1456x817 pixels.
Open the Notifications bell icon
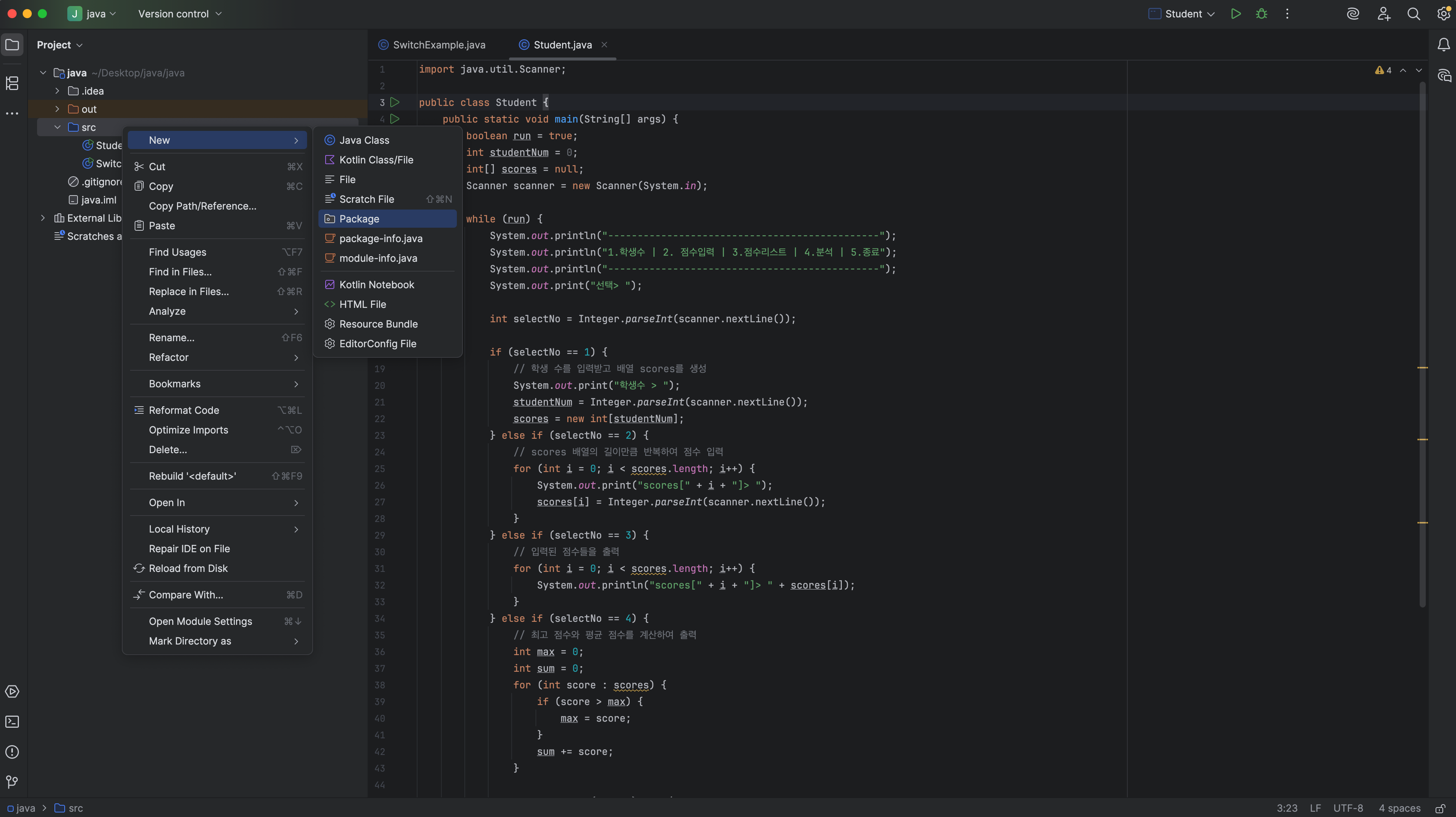point(1443,45)
